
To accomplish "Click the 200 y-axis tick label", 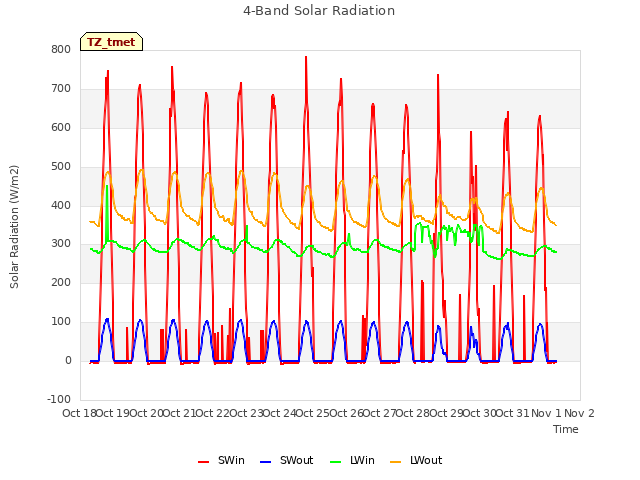I will 61,282.
